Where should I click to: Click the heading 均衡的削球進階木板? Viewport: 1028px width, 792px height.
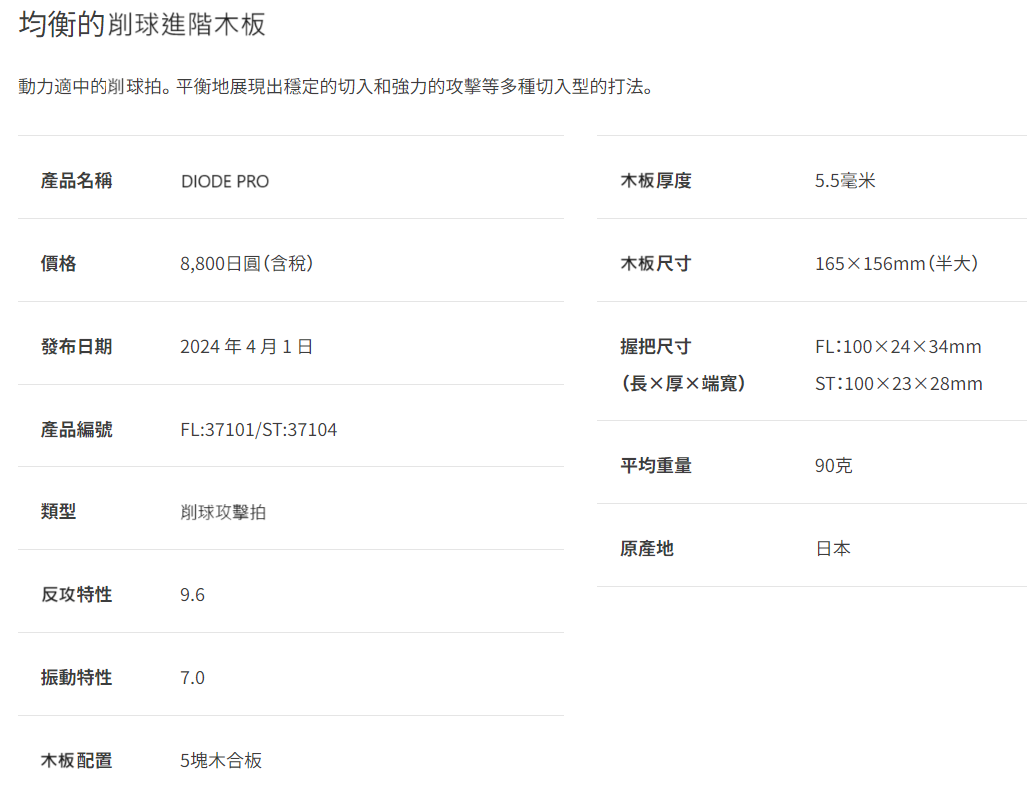[142, 24]
